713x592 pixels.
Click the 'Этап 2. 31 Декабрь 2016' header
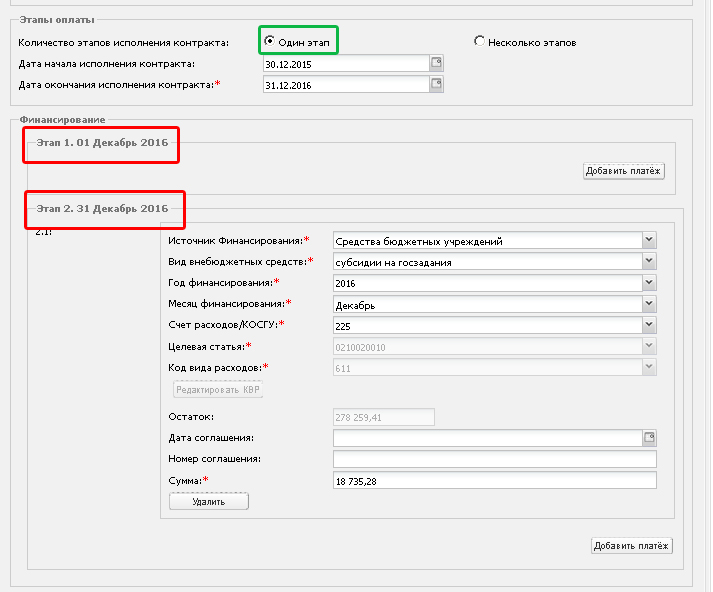pyautogui.click(x=102, y=208)
